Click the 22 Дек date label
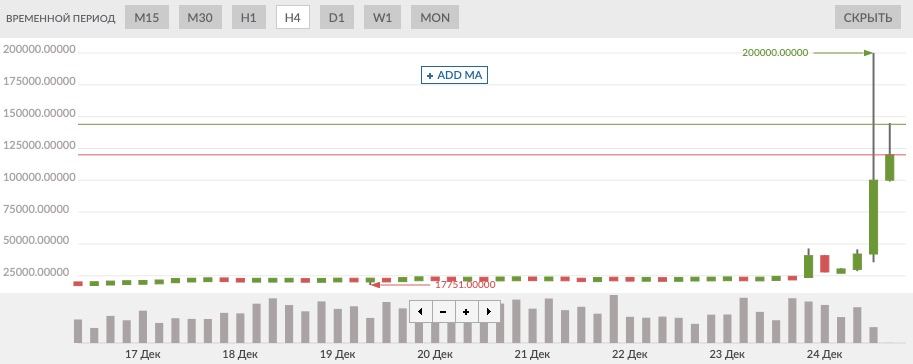913x364 pixels. click(629, 354)
